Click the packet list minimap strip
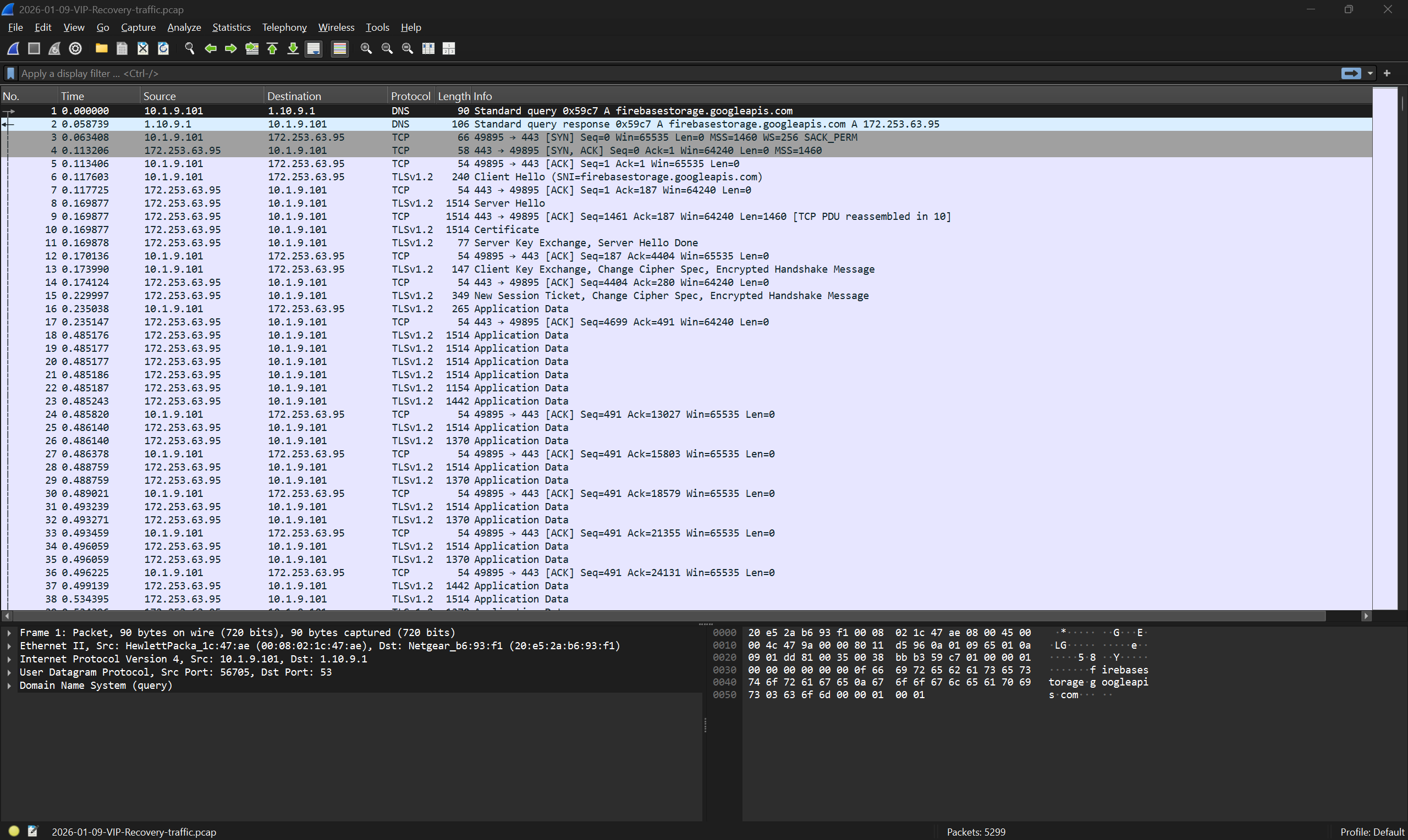 click(x=1385, y=349)
